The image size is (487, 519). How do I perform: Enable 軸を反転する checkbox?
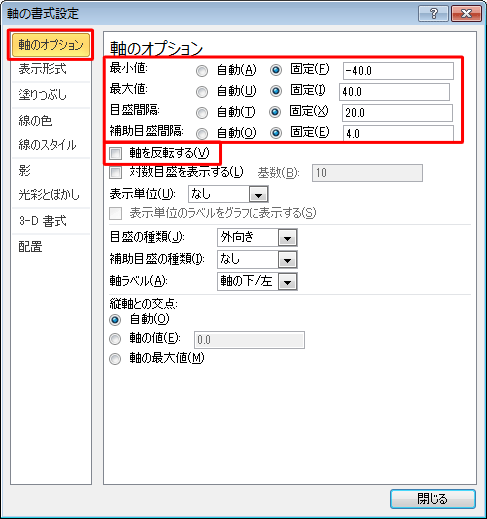(116, 153)
